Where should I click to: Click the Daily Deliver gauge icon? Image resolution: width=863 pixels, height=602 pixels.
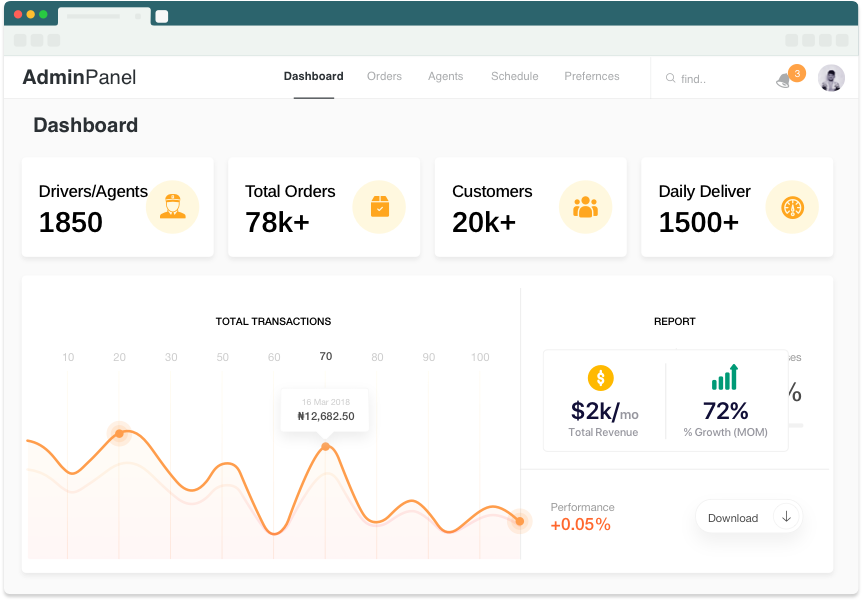(792, 207)
